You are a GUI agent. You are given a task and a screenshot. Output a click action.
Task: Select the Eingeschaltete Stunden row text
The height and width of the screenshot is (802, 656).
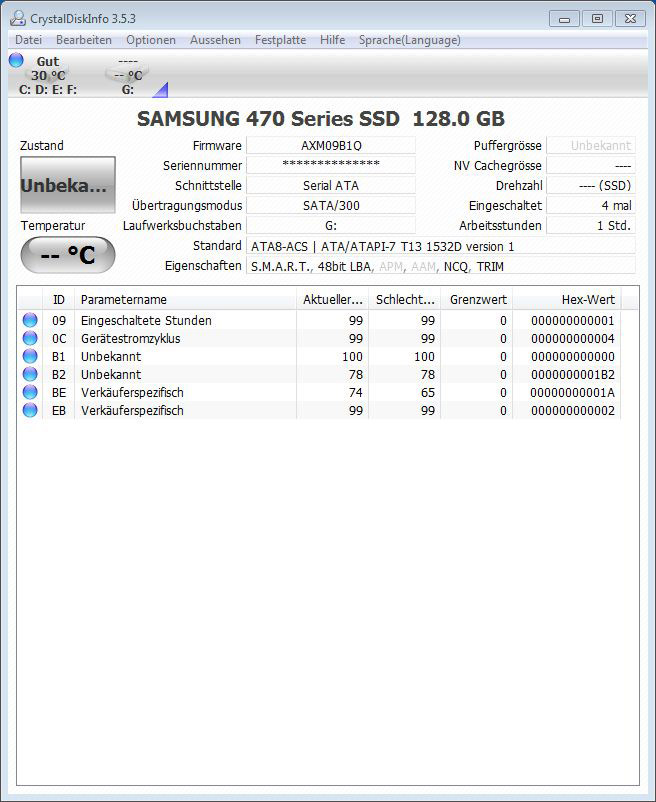(x=146, y=321)
